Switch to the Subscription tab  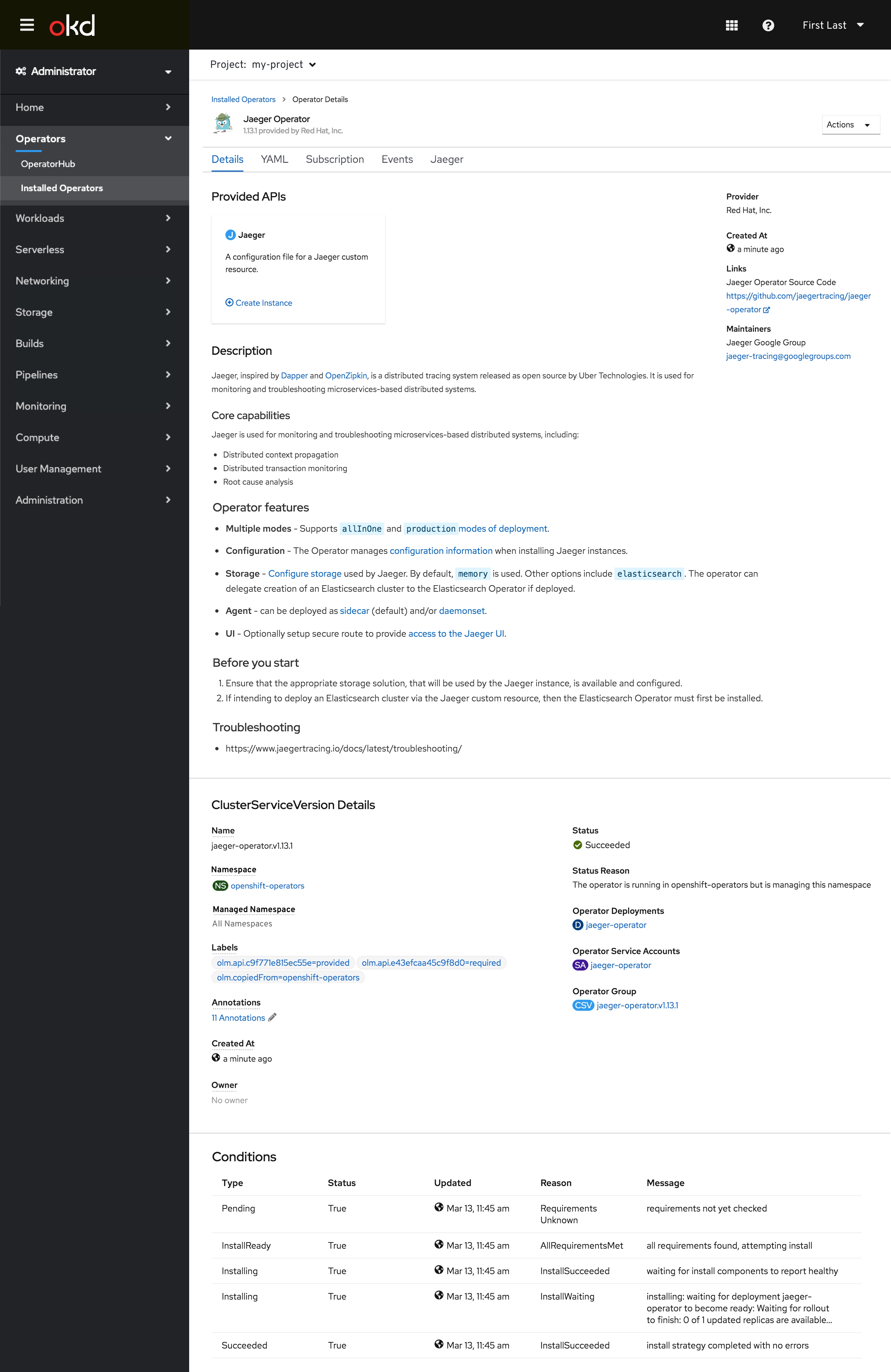point(335,159)
